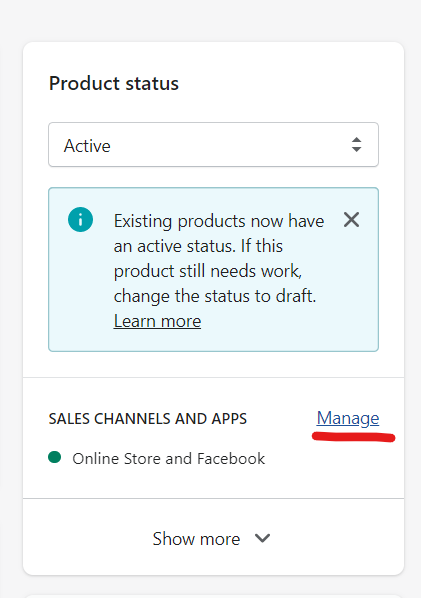Dismiss the info banner with the X icon
The width and height of the screenshot is (421, 598).
(351, 220)
